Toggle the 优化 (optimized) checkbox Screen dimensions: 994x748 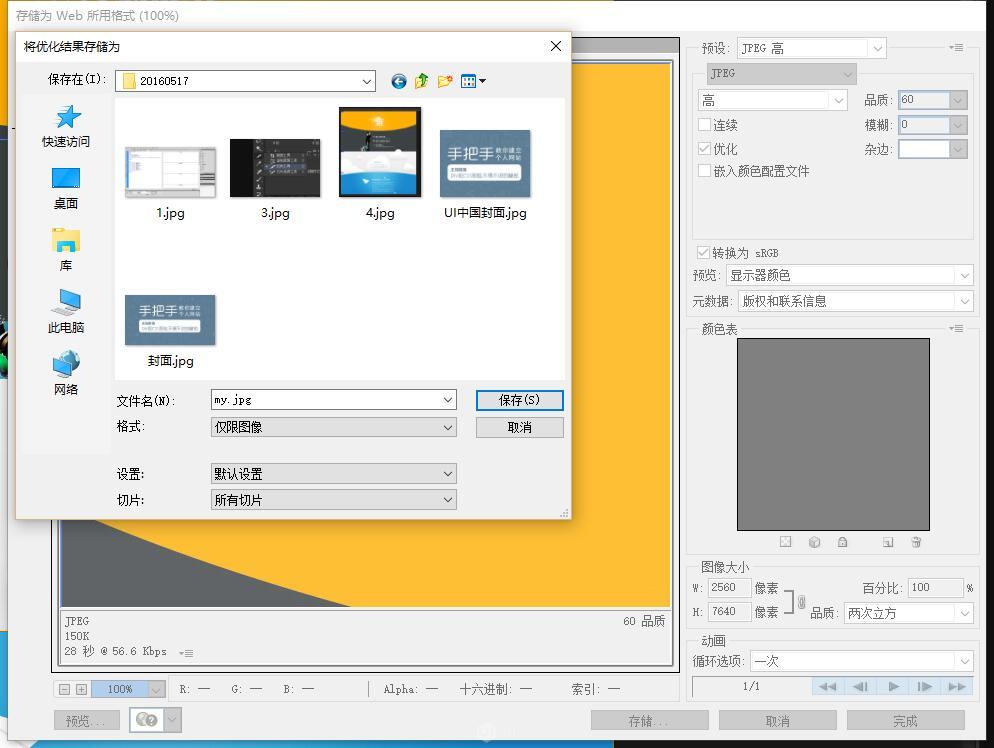(x=704, y=148)
